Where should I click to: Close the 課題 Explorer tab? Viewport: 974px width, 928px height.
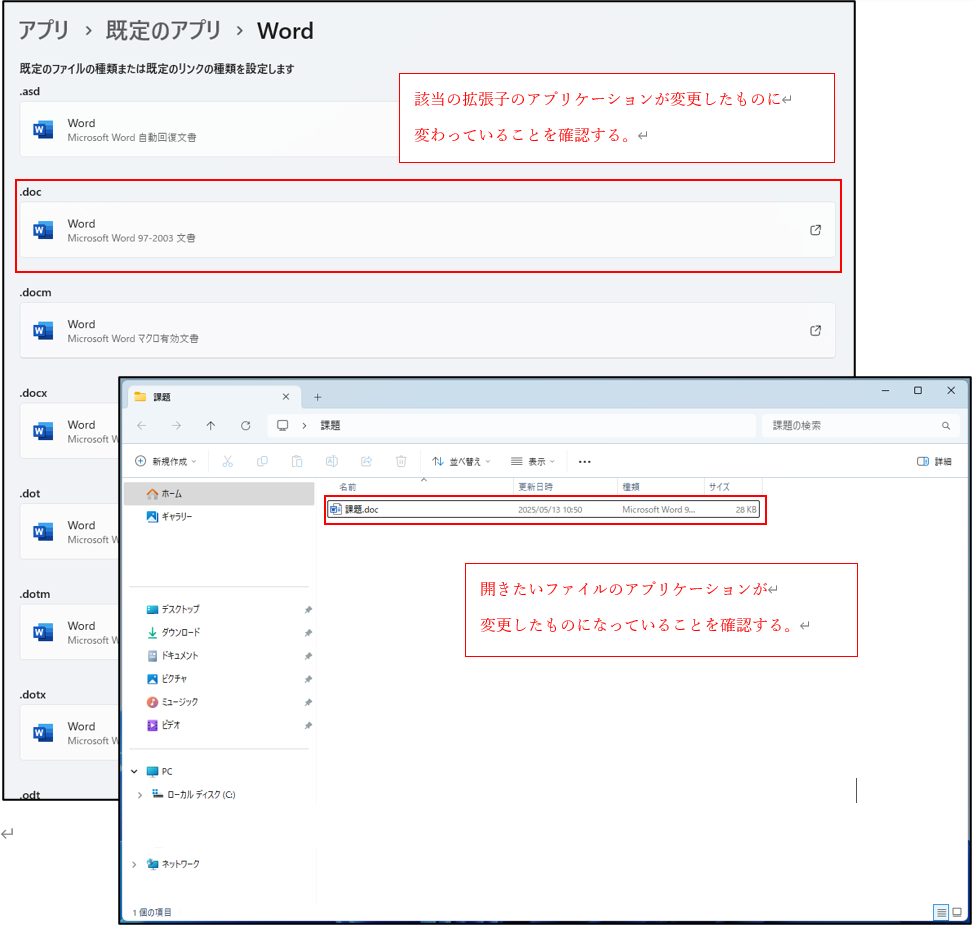(x=286, y=397)
